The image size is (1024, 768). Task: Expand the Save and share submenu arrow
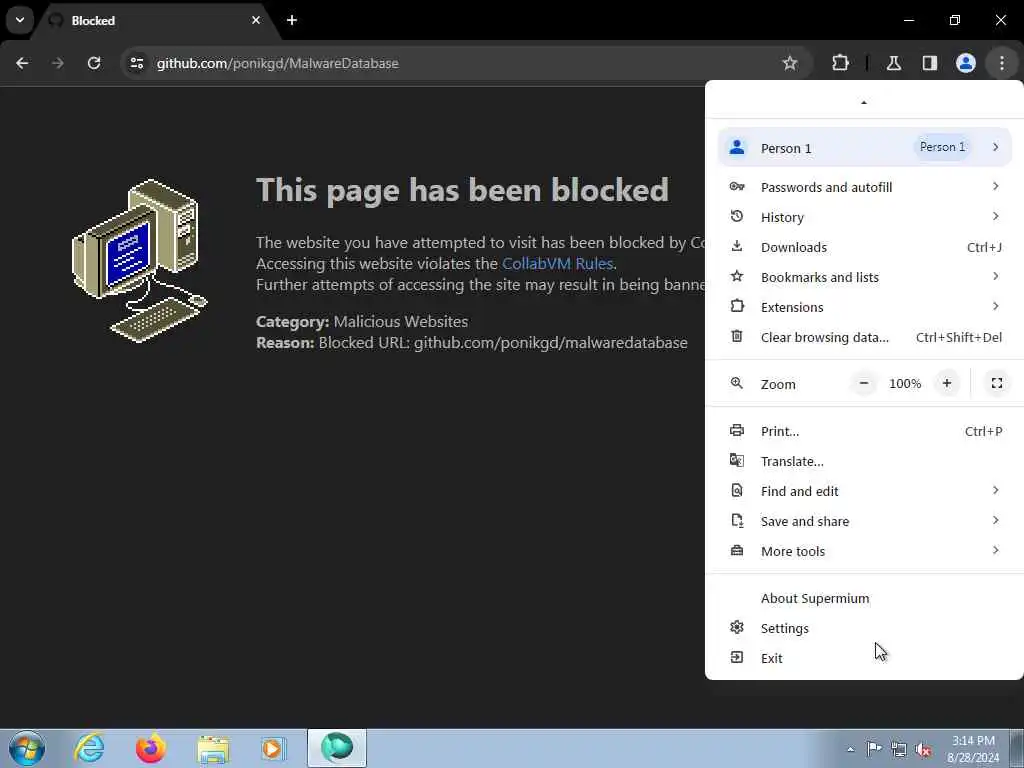[x=995, y=520]
